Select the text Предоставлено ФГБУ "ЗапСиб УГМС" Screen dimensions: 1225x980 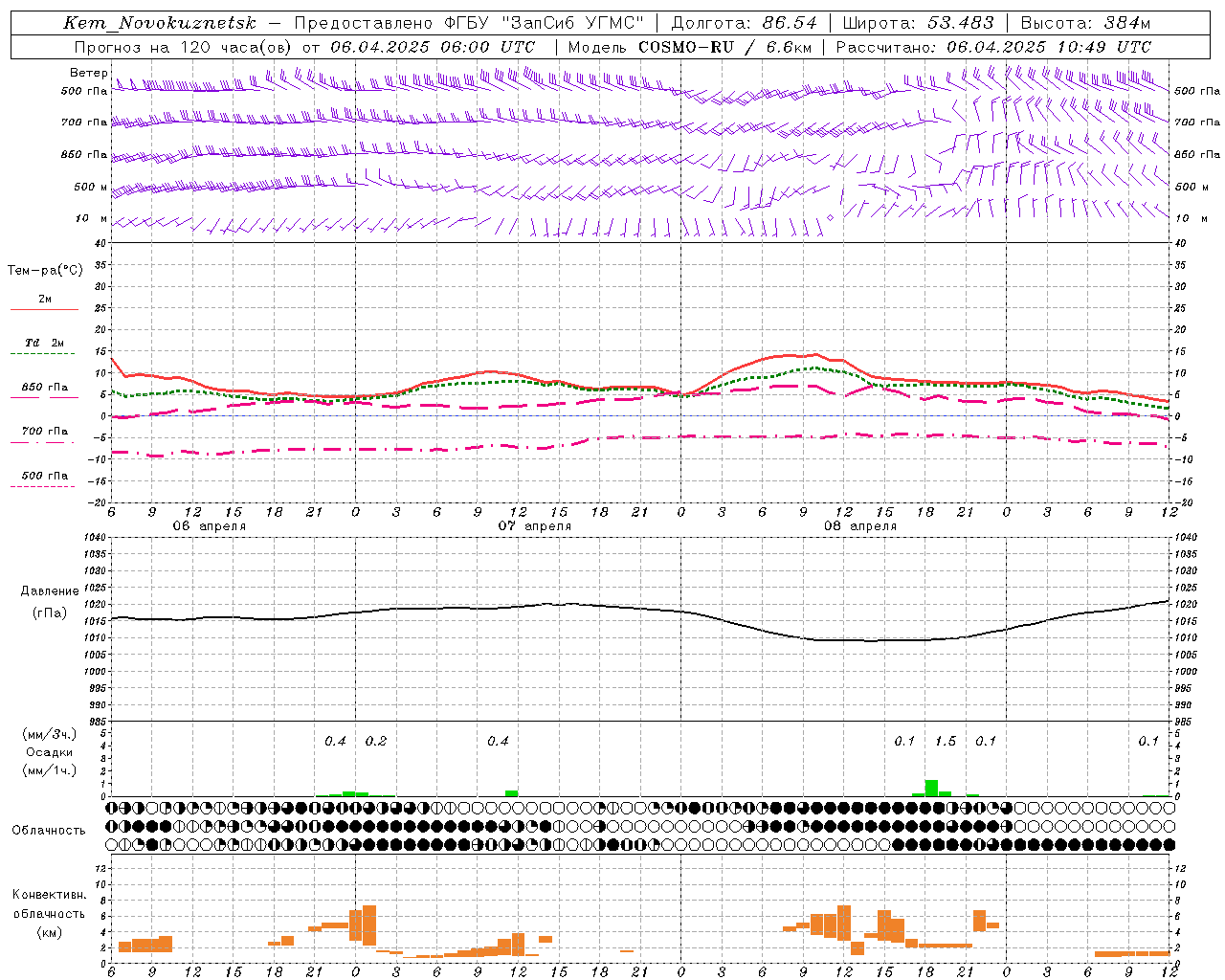tap(469, 23)
